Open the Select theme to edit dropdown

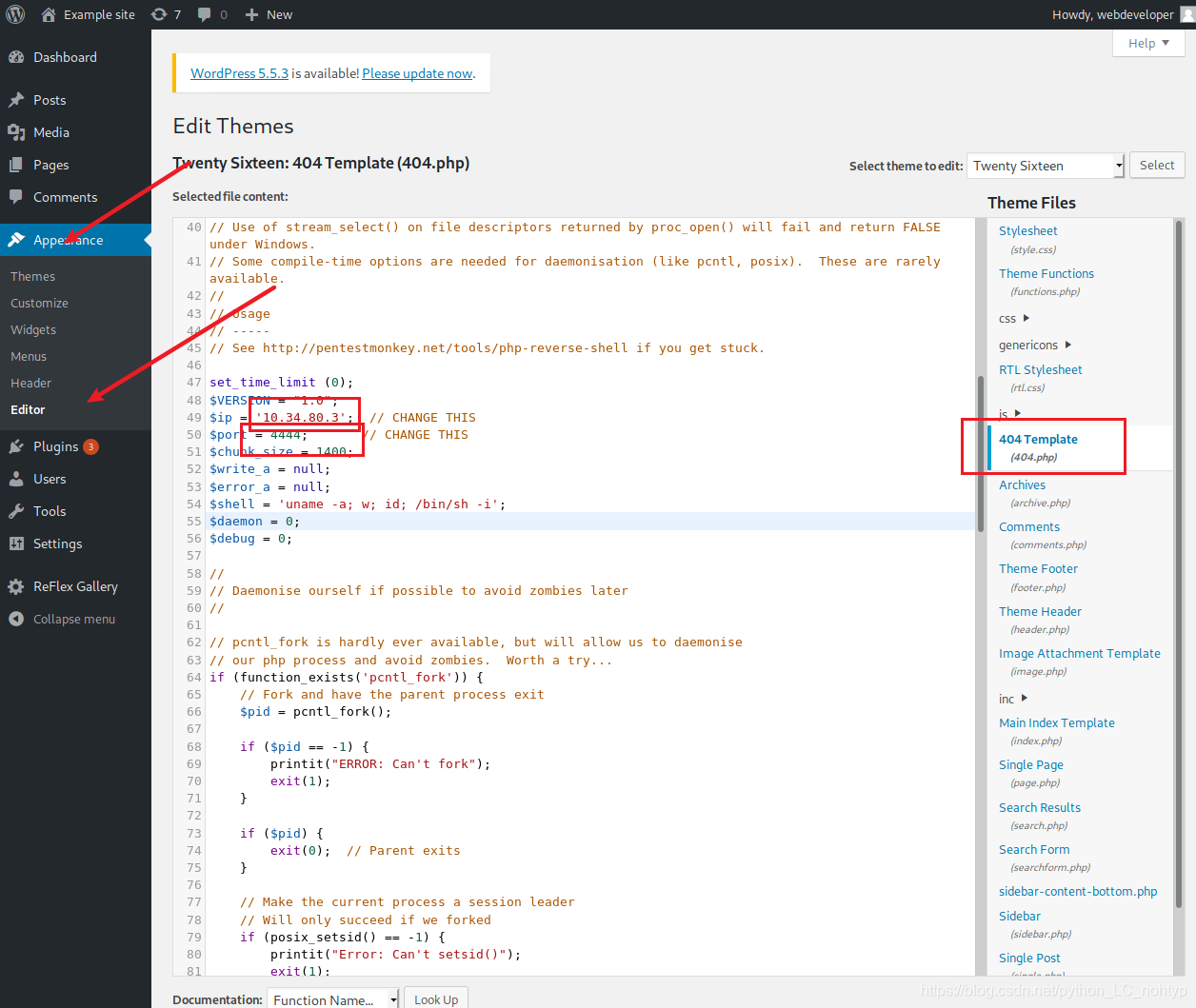pyautogui.click(x=1046, y=166)
